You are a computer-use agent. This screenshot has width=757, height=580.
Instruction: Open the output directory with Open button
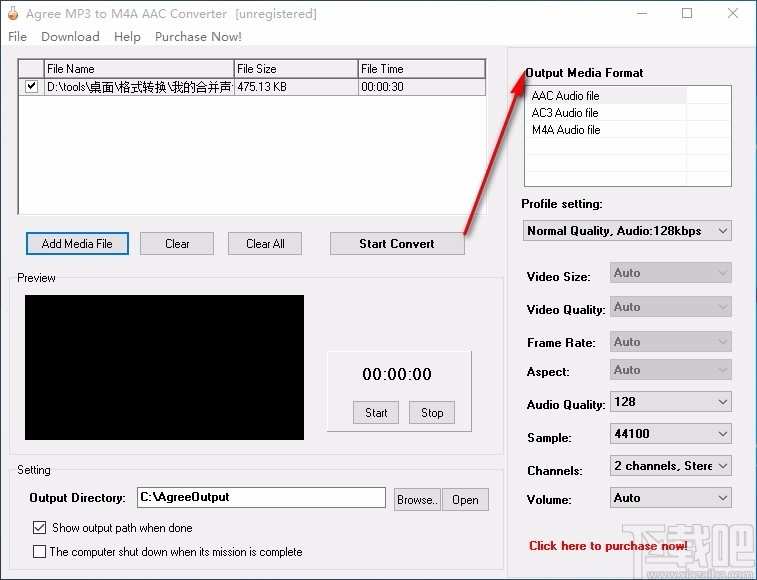465,499
